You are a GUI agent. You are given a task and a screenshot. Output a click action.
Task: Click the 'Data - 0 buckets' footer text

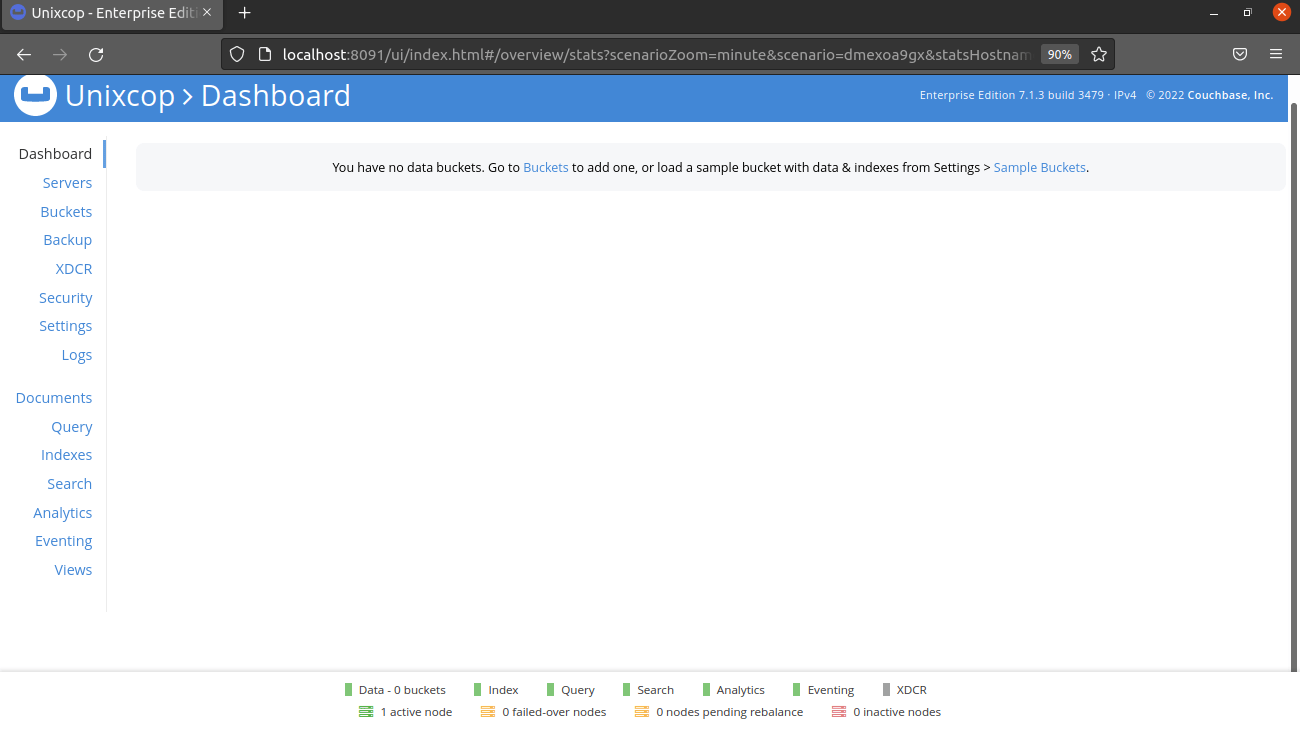[x=402, y=690]
